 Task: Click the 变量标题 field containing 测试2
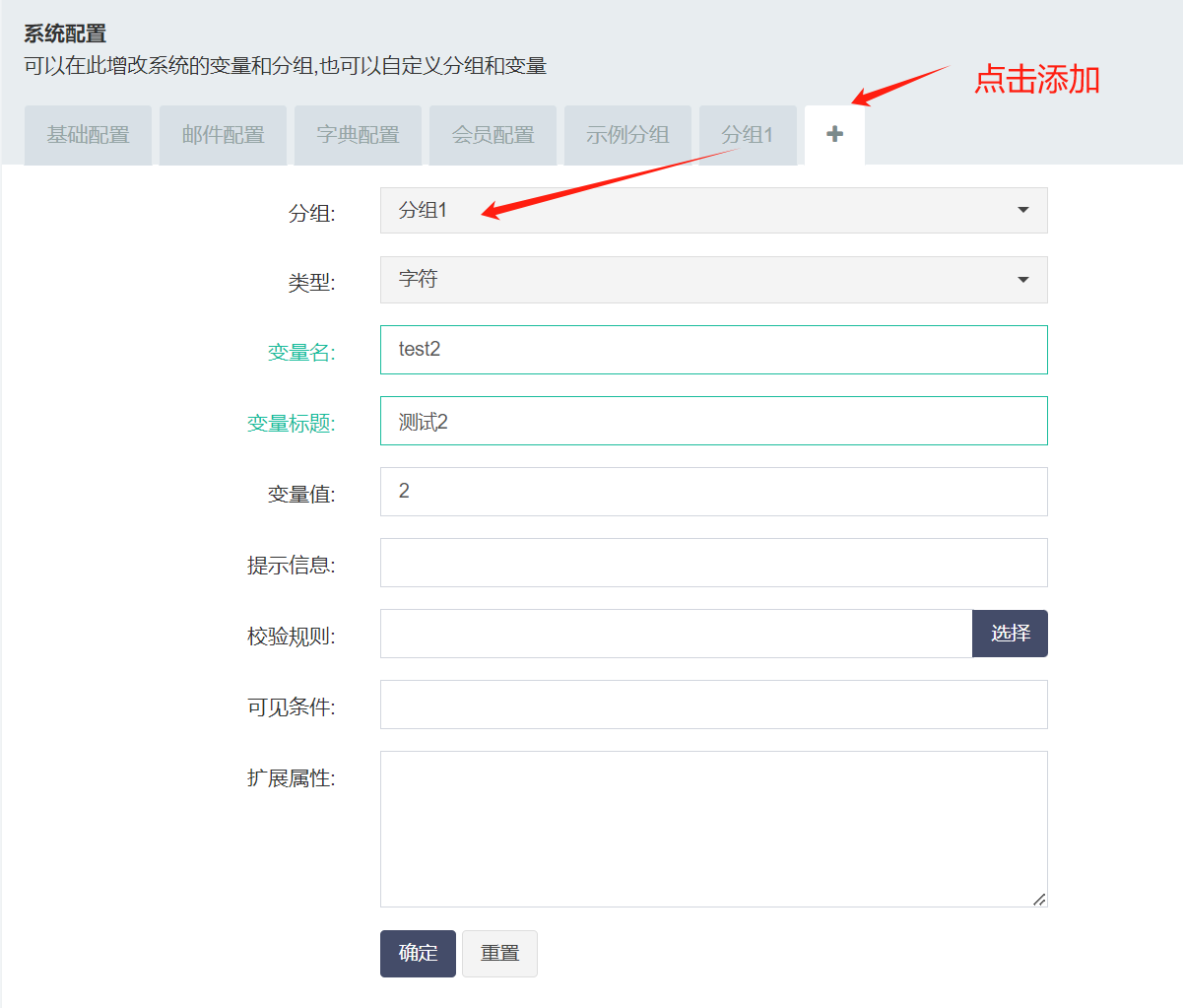(713, 421)
